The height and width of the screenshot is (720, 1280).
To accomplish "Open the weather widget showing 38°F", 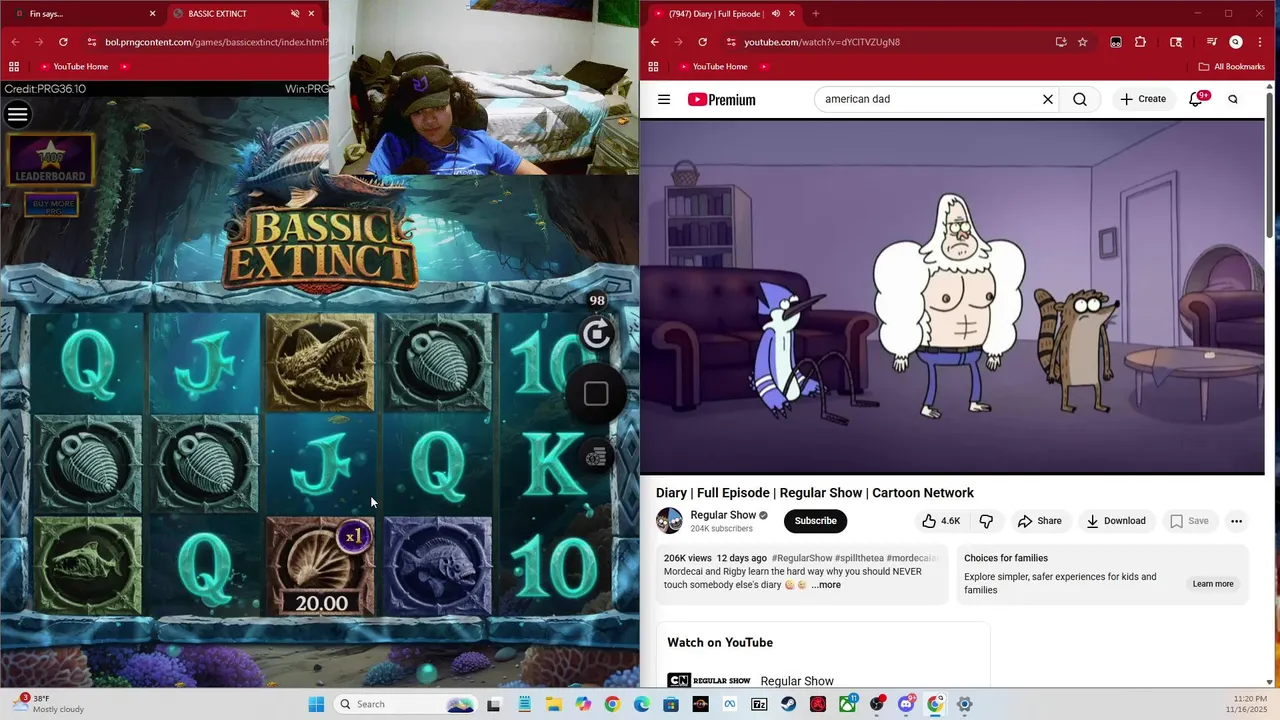I will [48, 704].
